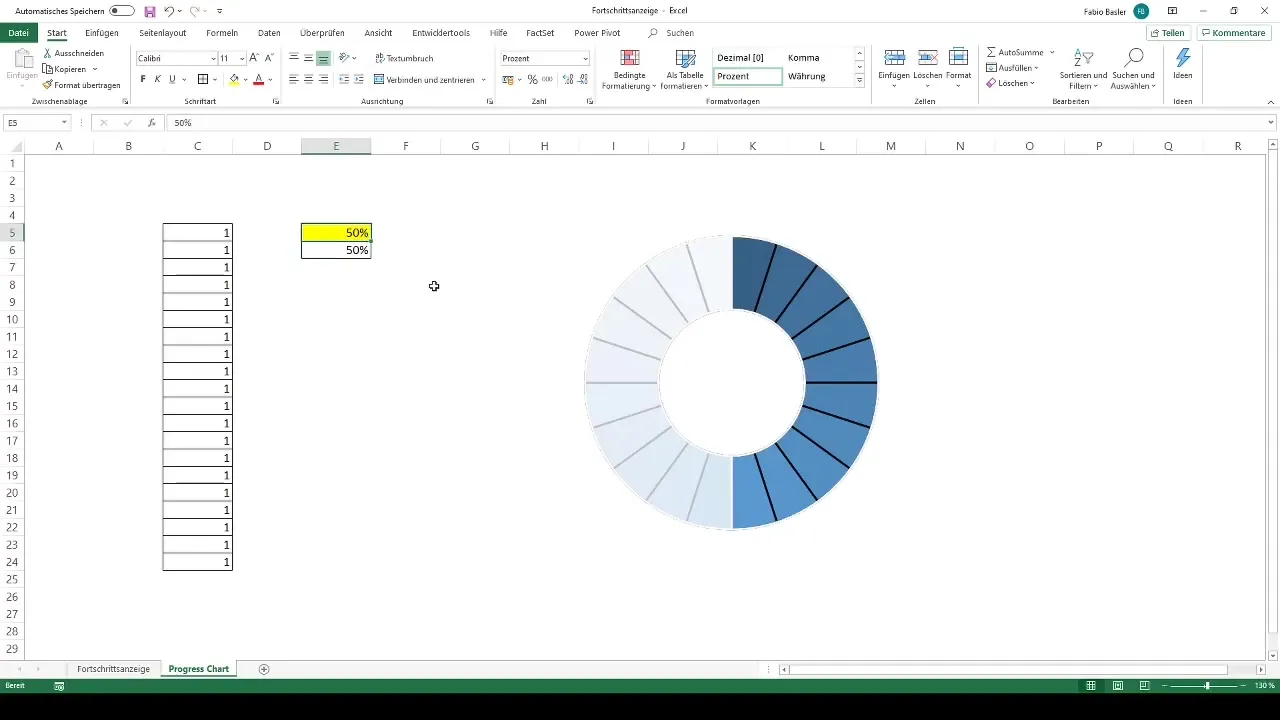Image resolution: width=1280 pixels, height=720 pixels.
Task: Open Als Tabelle formatieren gallery
Action: click(686, 69)
